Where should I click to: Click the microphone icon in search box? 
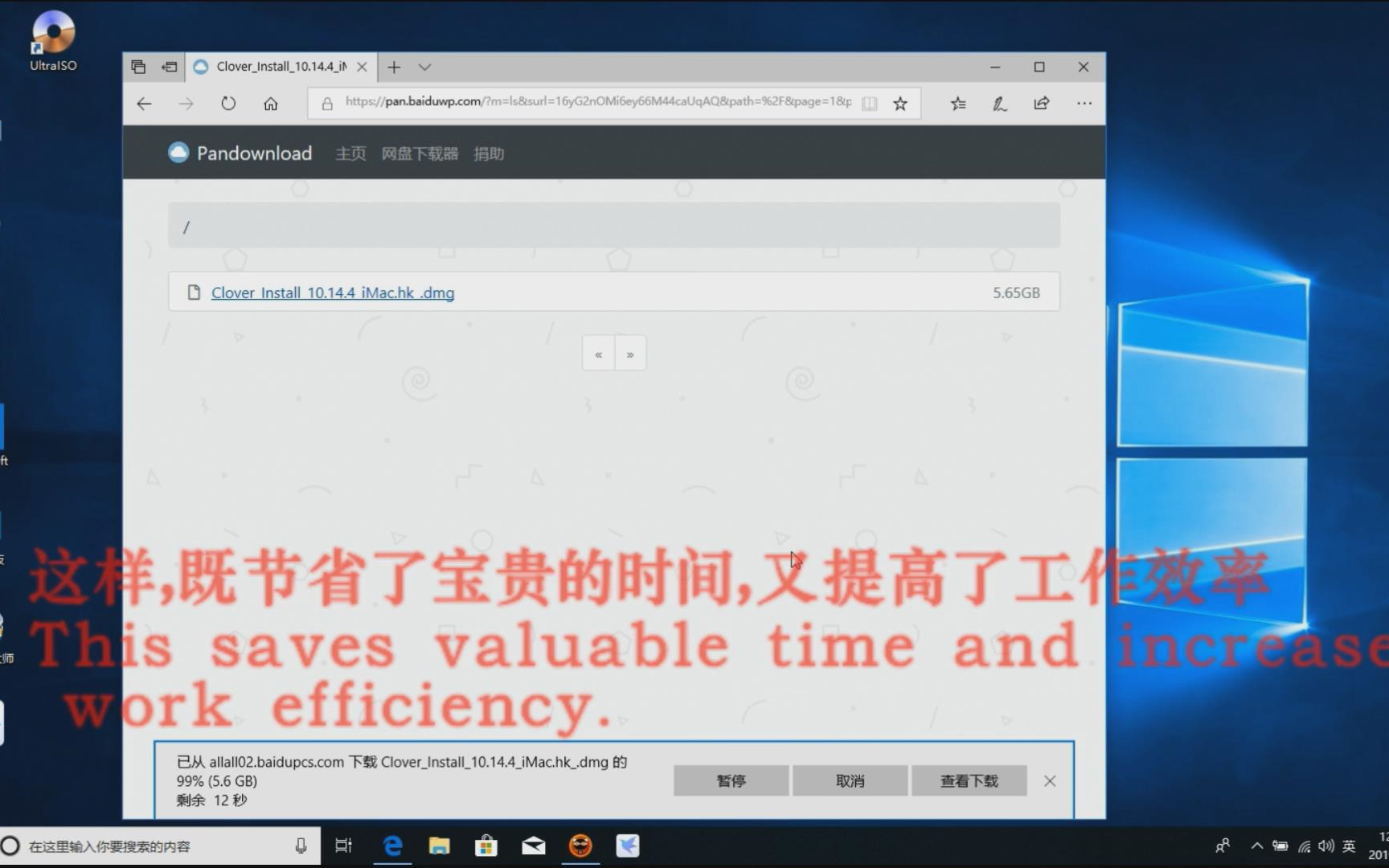coord(301,845)
